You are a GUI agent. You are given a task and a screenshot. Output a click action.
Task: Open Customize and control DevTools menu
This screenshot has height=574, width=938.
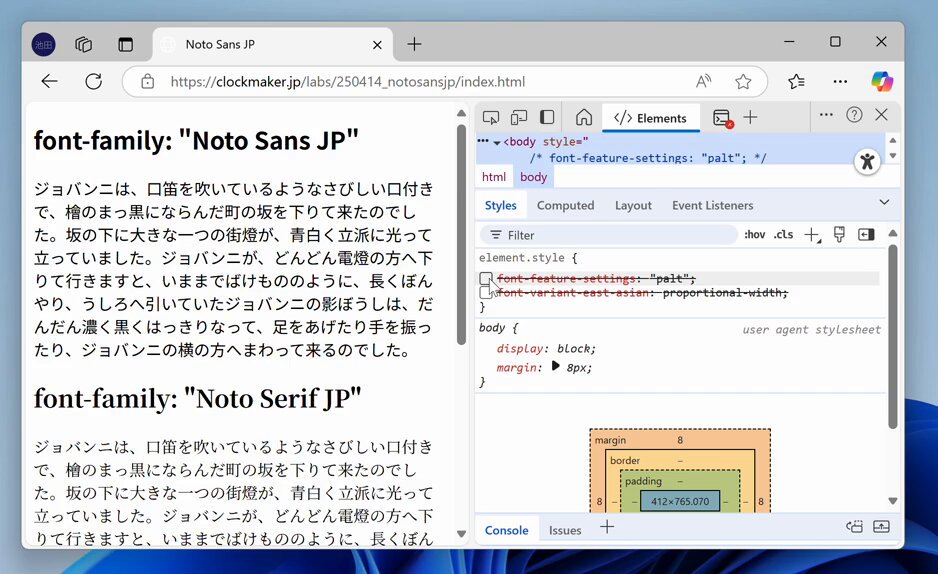pos(826,114)
